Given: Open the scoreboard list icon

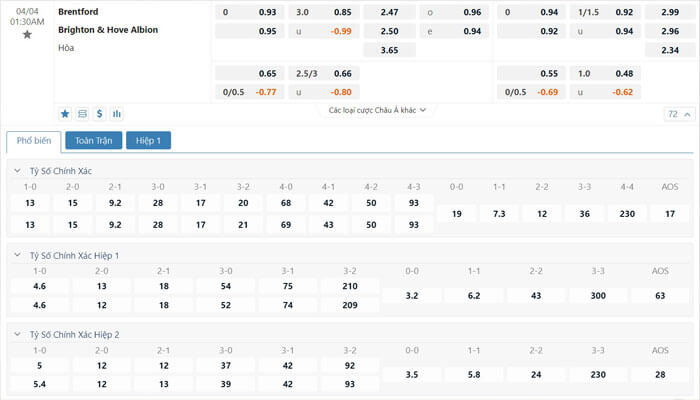Looking at the screenshot, I should coord(82,114).
